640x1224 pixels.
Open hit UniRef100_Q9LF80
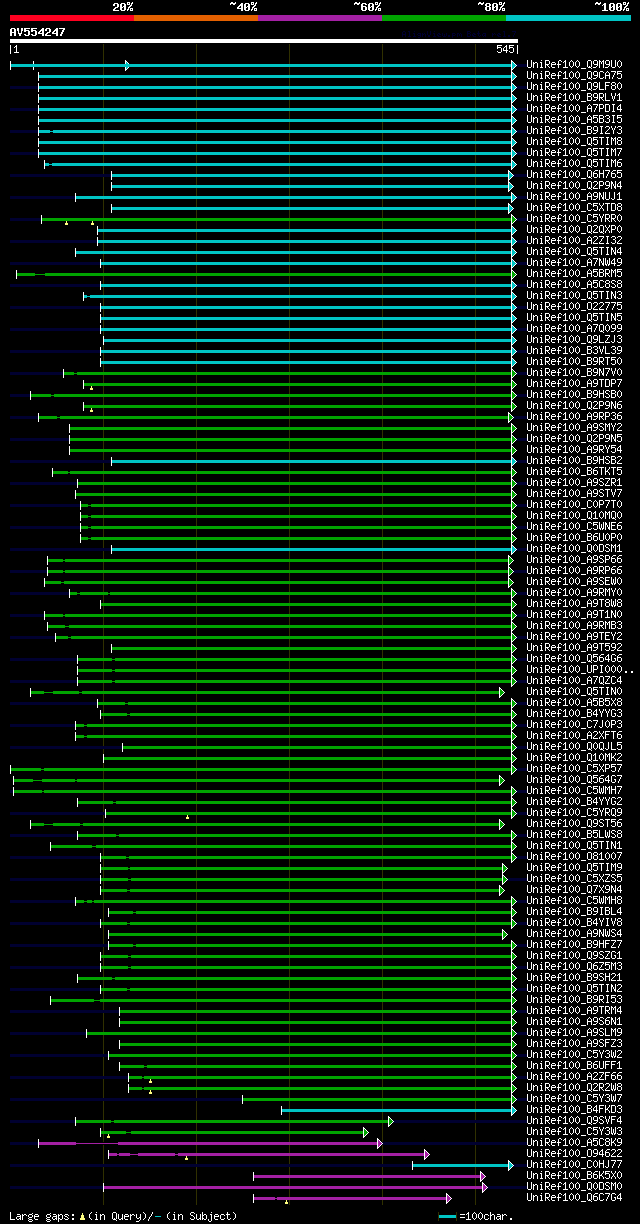point(574,87)
